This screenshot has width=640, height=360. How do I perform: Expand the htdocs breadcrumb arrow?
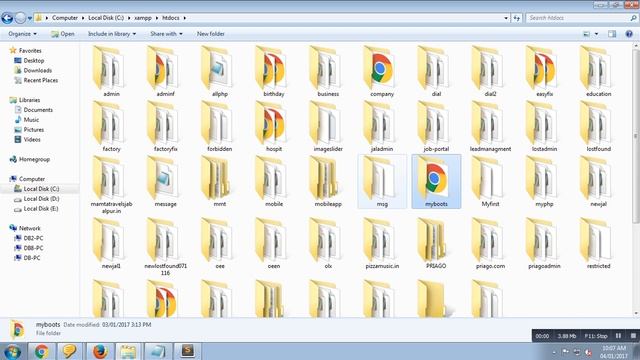(x=184, y=18)
